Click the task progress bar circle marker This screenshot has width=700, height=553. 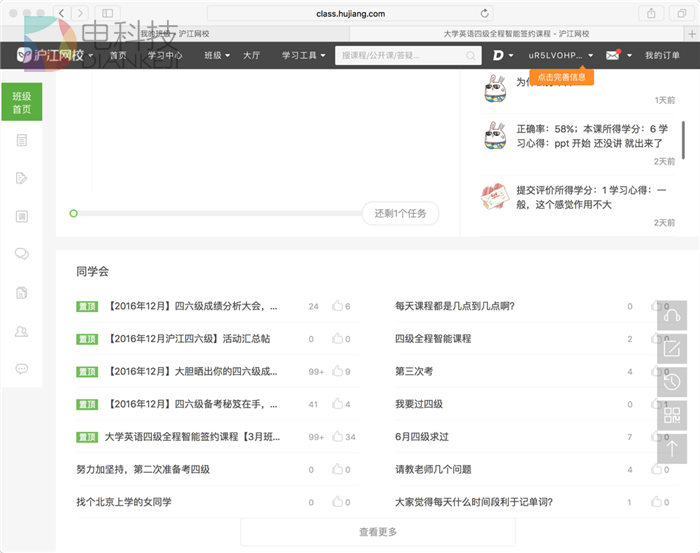(x=74, y=213)
